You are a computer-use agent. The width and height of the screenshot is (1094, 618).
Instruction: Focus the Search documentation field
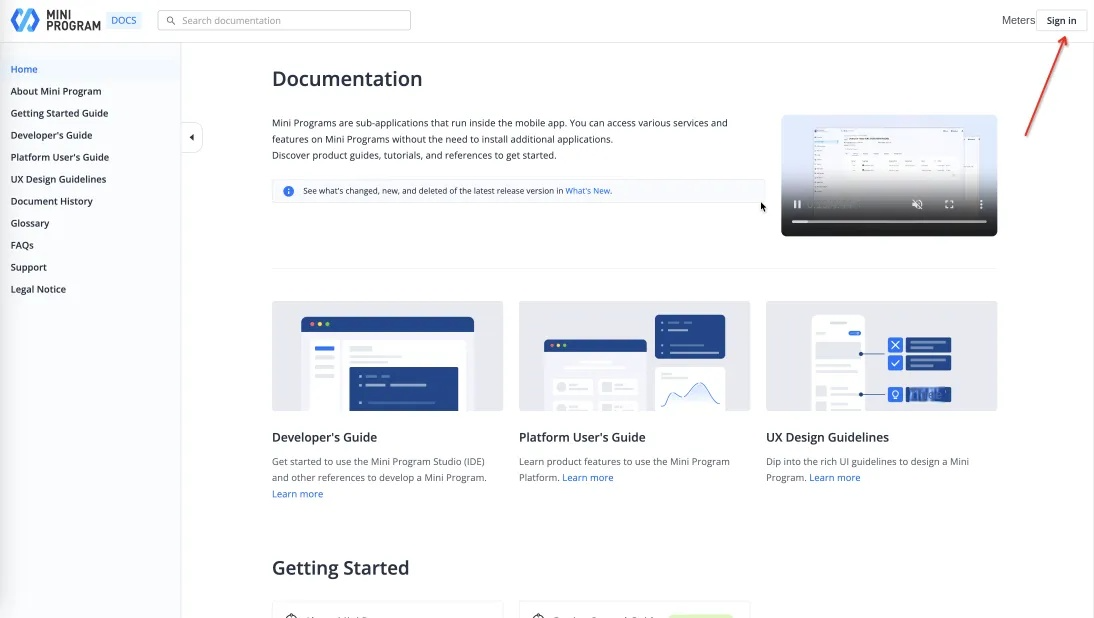[x=284, y=20]
